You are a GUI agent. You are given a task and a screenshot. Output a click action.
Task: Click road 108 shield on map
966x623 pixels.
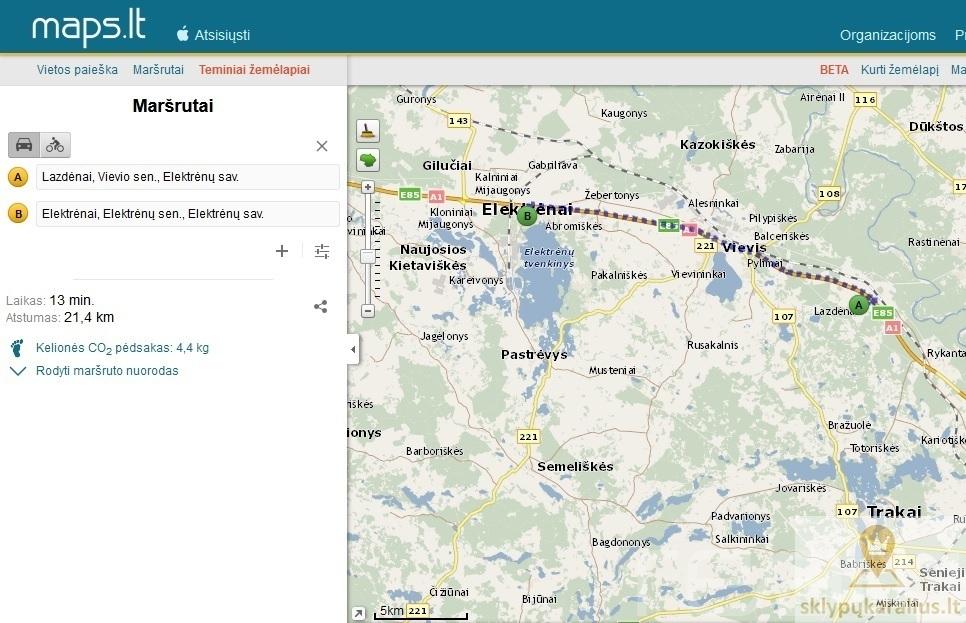coord(829,193)
